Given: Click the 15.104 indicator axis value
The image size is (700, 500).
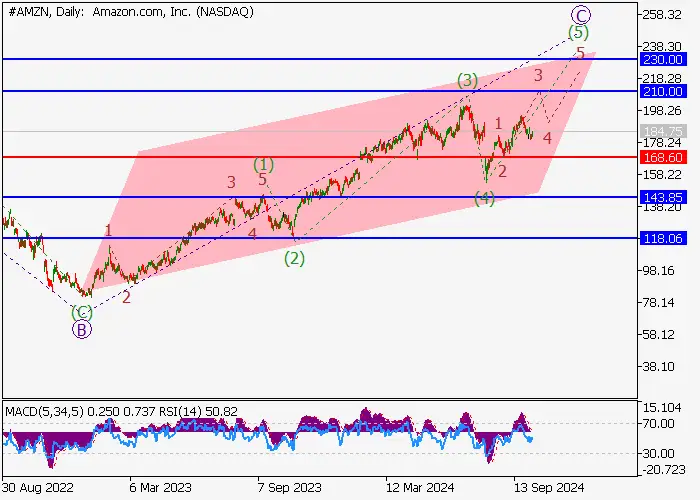Looking at the screenshot, I should click(x=662, y=408).
